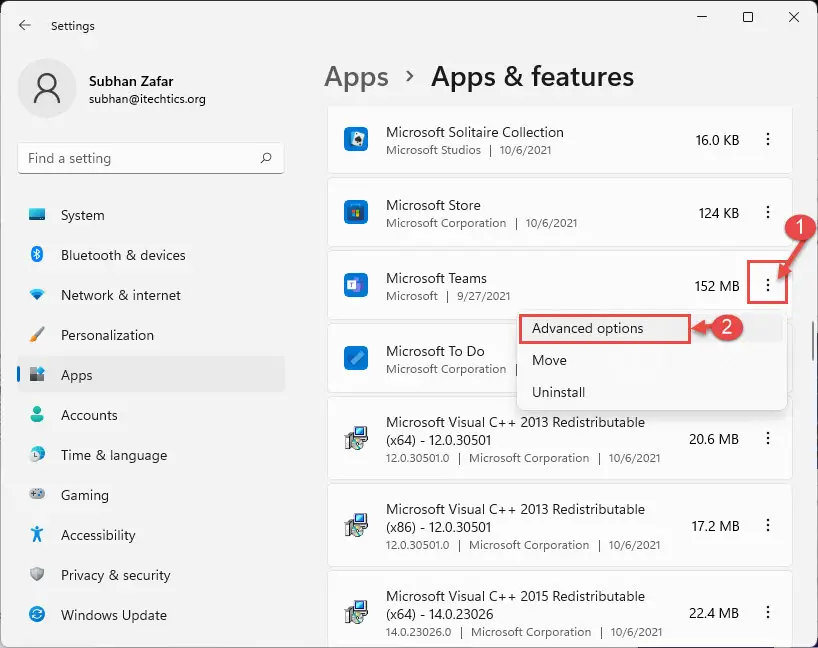This screenshot has width=818, height=648.
Task: Click the search magnifier icon
Action: coord(266,158)
